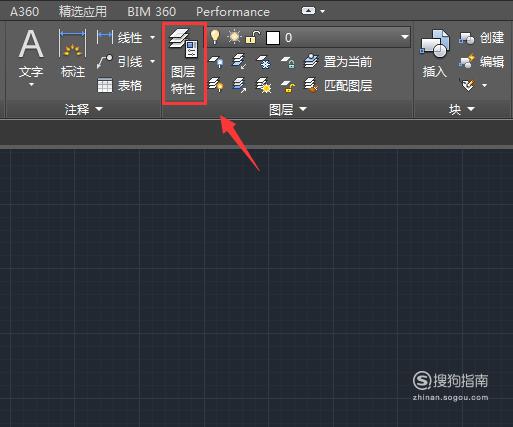Screen dimensions: 513x427
Task: Click the block attribute edit icon
Action: point(468,85)
